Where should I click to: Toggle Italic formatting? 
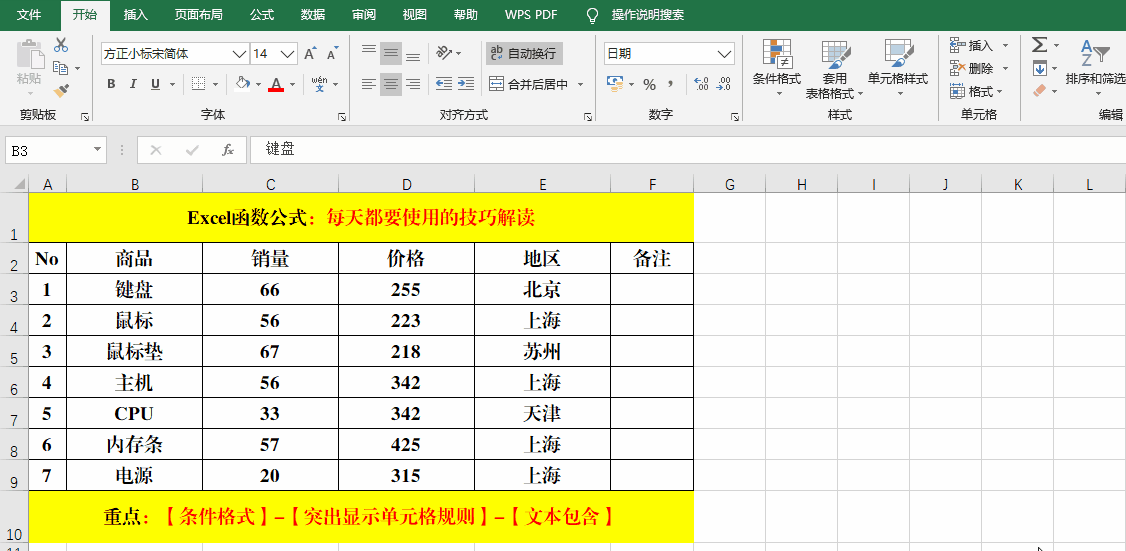[x=133, y=84]
